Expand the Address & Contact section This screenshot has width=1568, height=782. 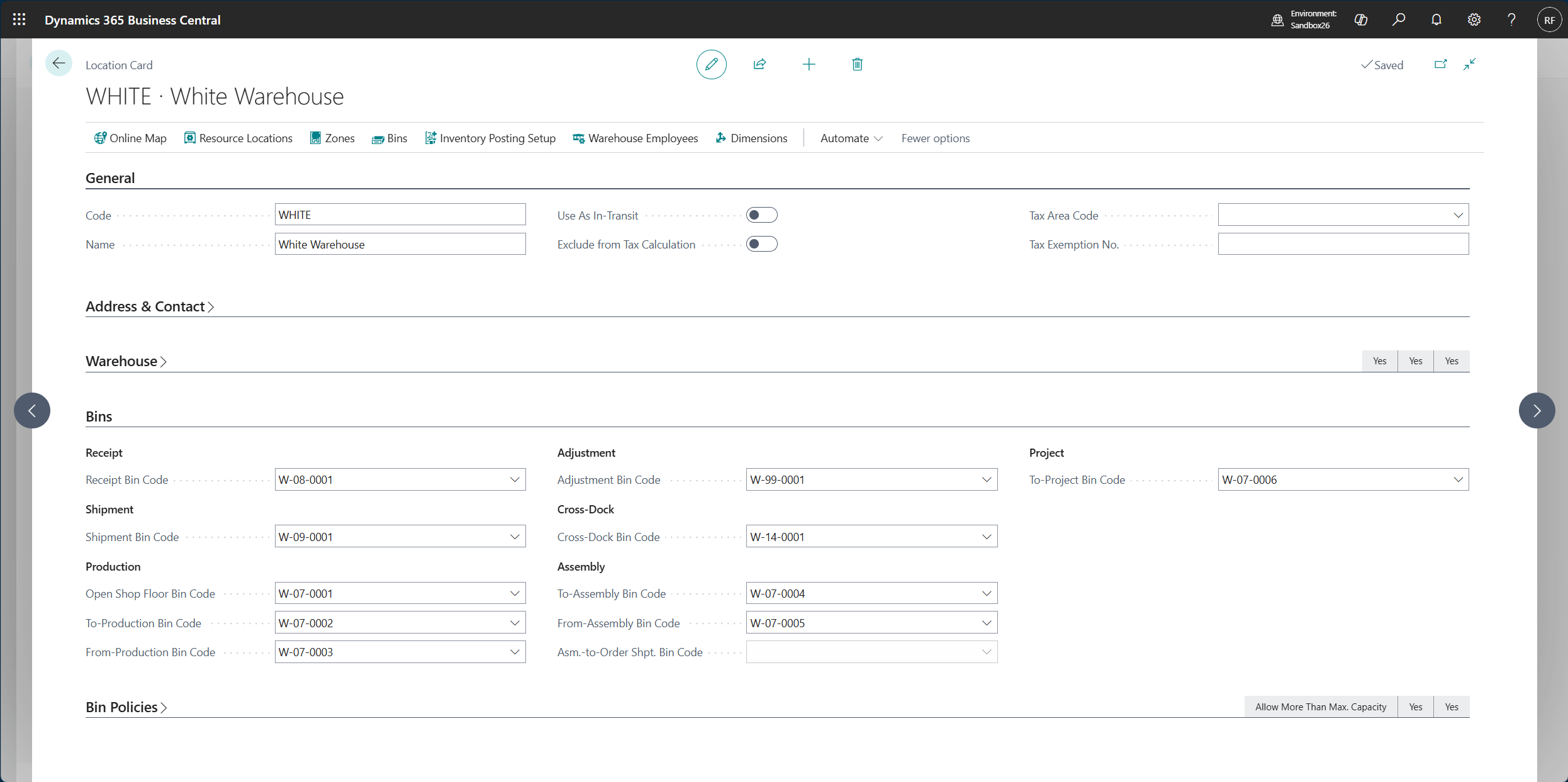[150, 306]
